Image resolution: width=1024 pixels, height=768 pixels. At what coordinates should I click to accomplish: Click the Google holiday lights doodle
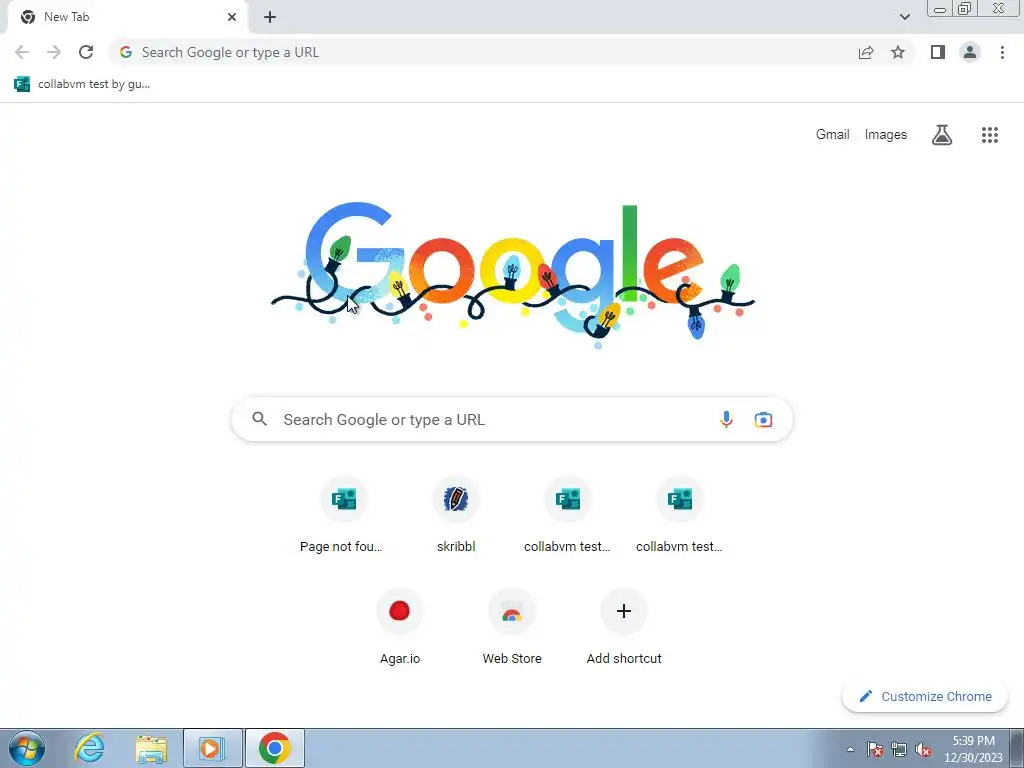513,274
